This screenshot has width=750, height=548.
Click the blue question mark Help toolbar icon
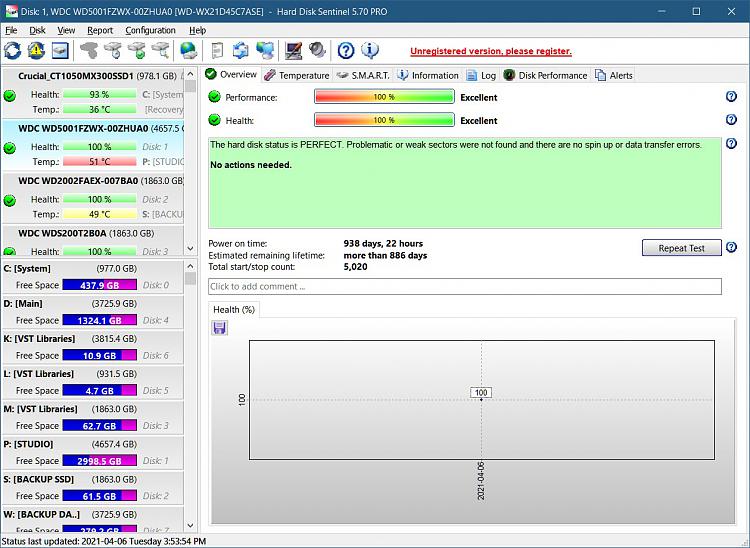pyautogui.click(x=346, y=50)
